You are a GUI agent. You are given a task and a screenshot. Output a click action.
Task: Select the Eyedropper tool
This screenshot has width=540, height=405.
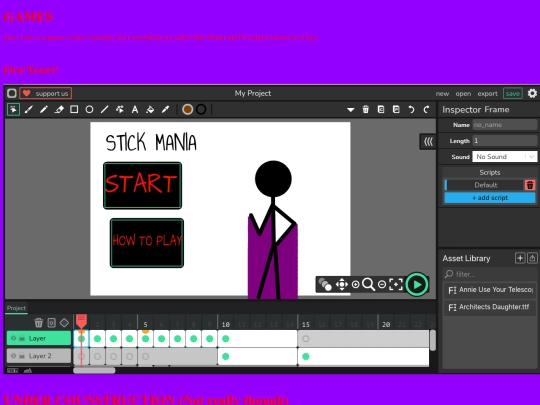coord(165,110)
